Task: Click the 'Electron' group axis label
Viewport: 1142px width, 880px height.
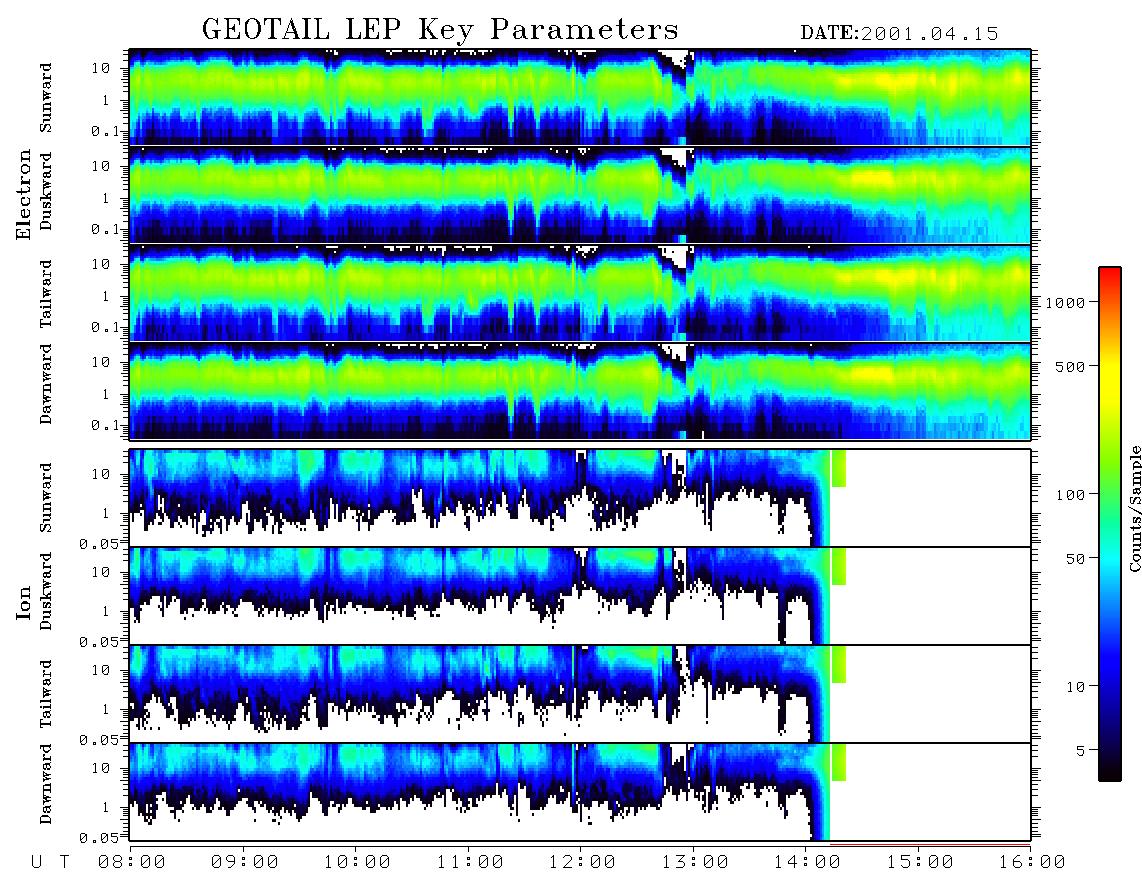Action: 23,194
